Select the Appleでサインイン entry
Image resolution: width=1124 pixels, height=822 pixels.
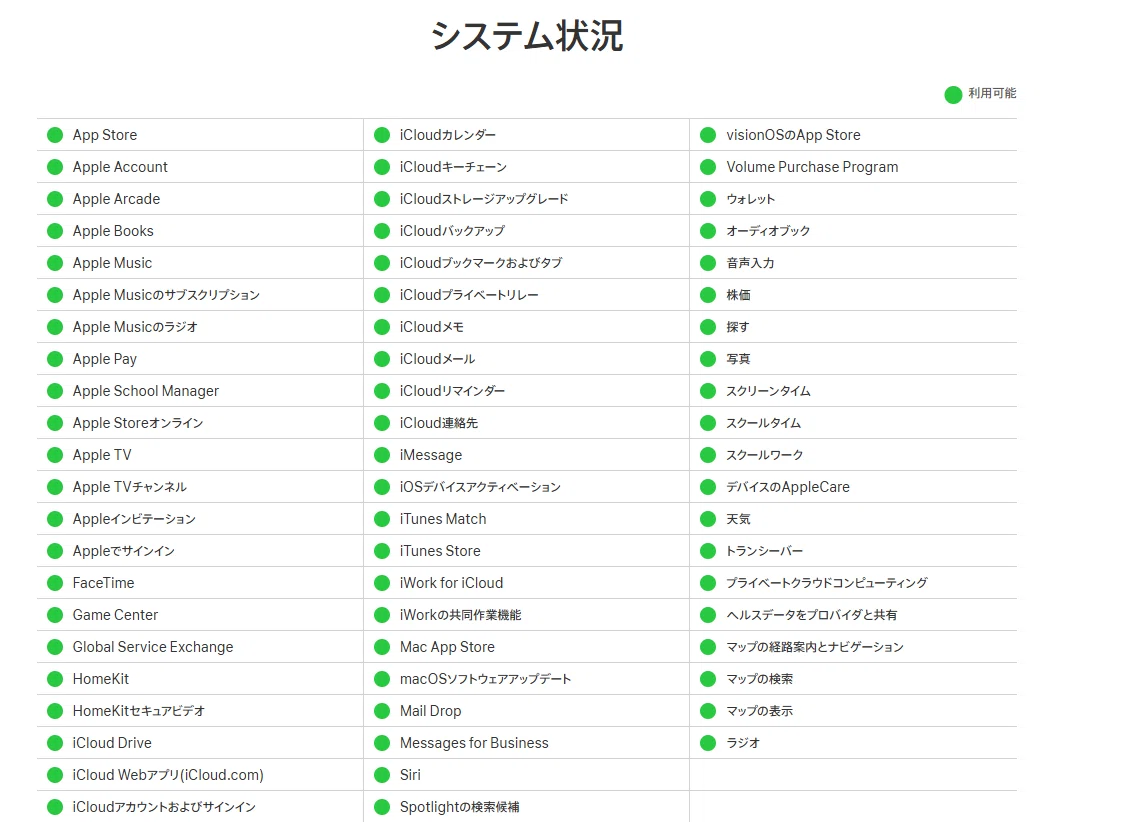coord(123,551)
